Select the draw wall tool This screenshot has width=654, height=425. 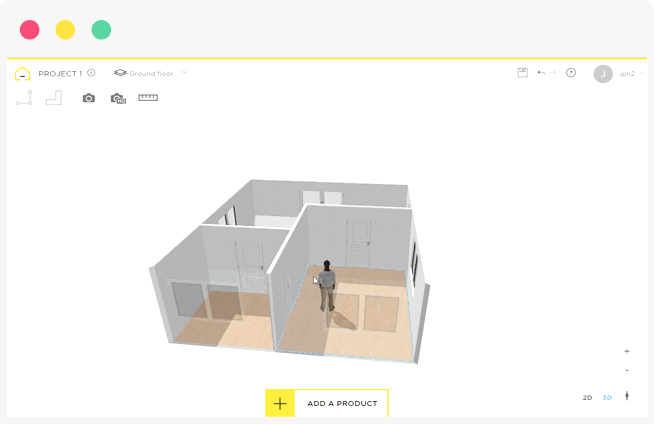(x=24, y=98)
